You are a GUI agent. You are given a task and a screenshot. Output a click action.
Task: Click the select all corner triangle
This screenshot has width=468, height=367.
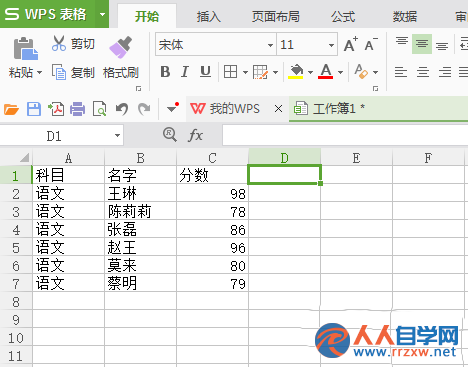(x=24, y=157)
